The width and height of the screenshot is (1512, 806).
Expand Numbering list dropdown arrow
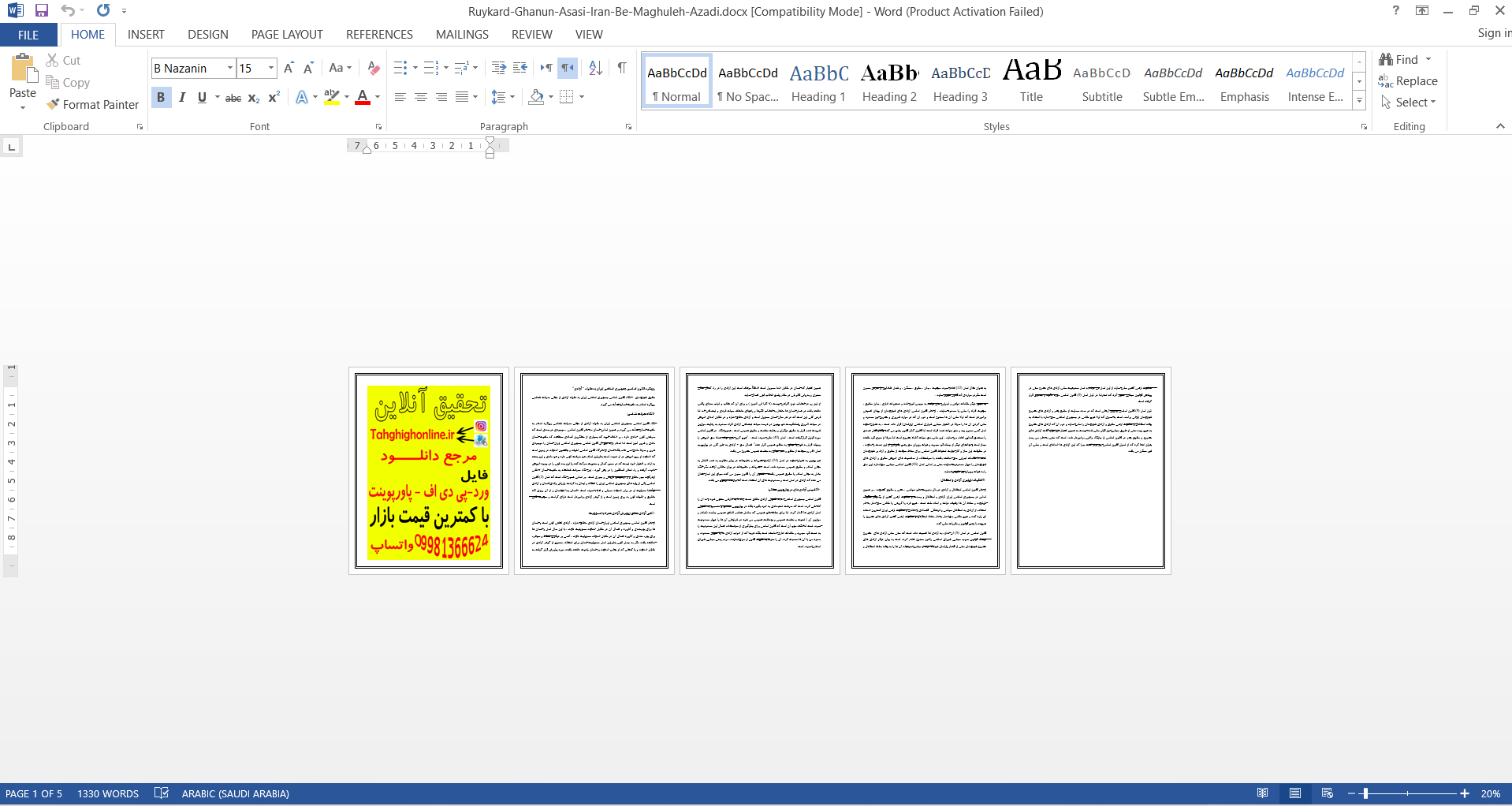(x=446, y=68)
